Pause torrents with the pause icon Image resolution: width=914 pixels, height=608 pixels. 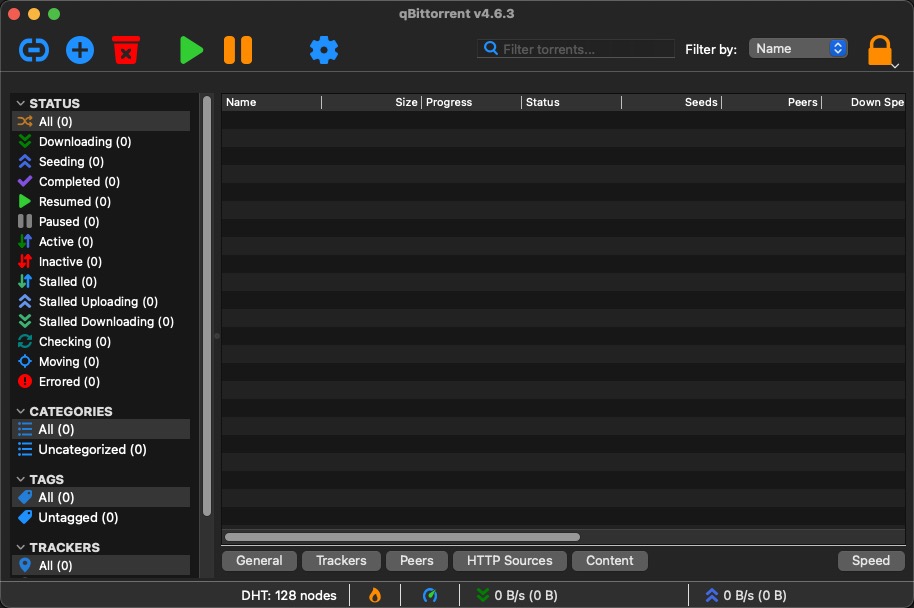(237, 49)
